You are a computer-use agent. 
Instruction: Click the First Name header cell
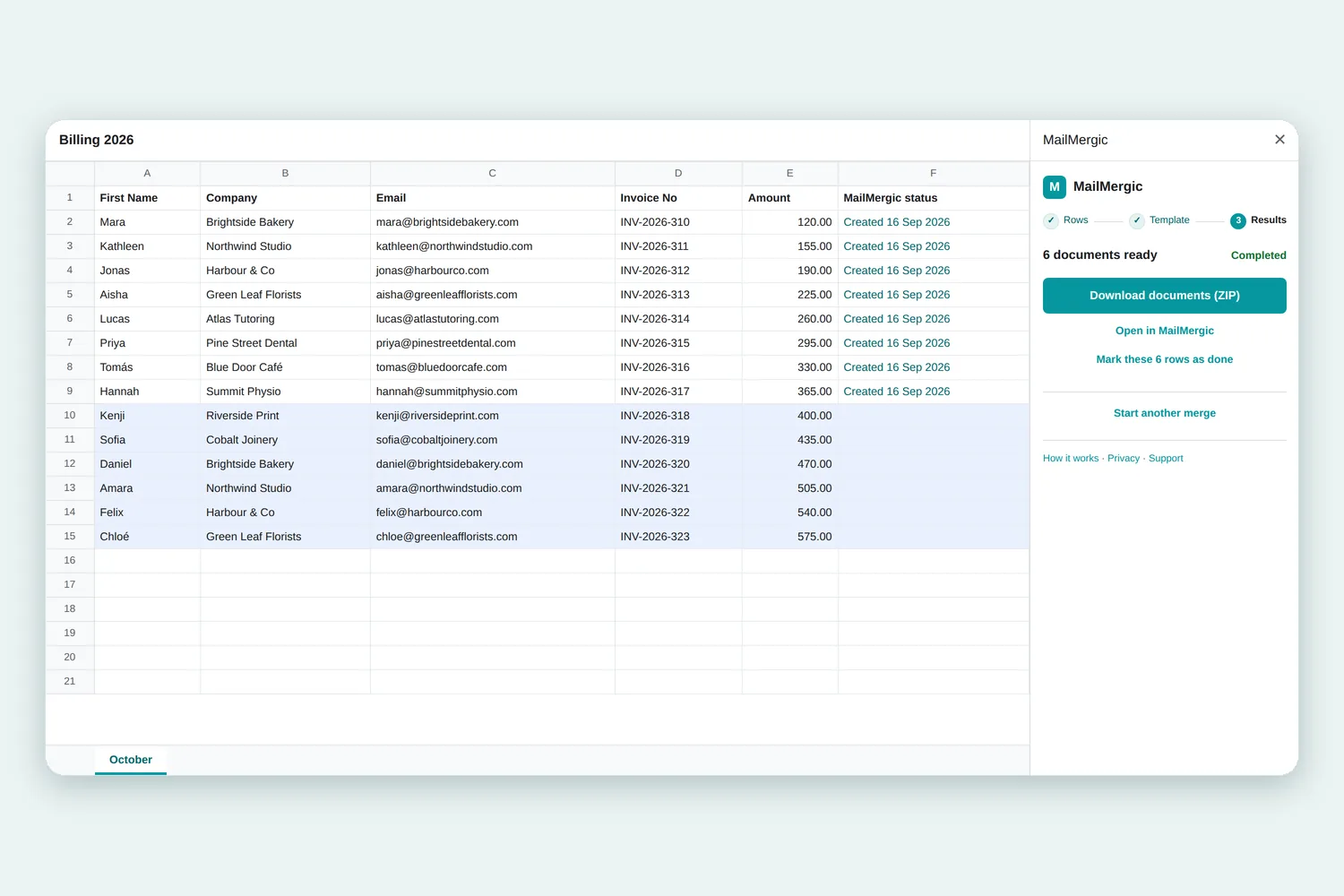pyautogui.click(x=147, y=198)
